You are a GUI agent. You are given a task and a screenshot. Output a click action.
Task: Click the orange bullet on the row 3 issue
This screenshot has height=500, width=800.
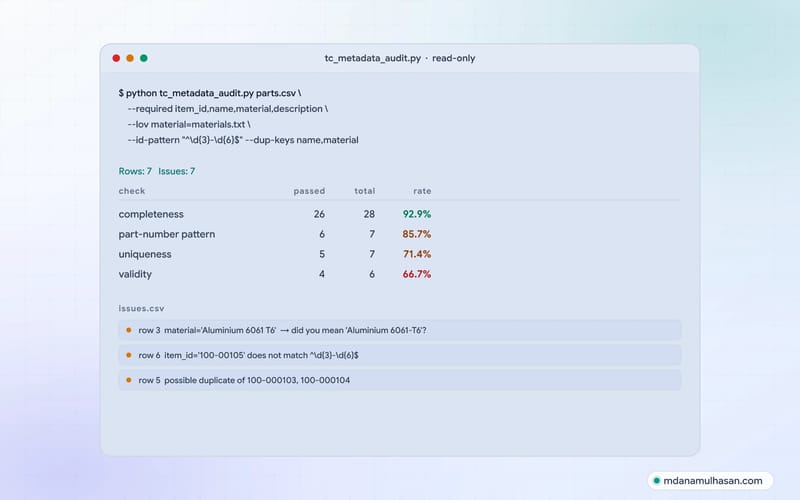point(129,330)
